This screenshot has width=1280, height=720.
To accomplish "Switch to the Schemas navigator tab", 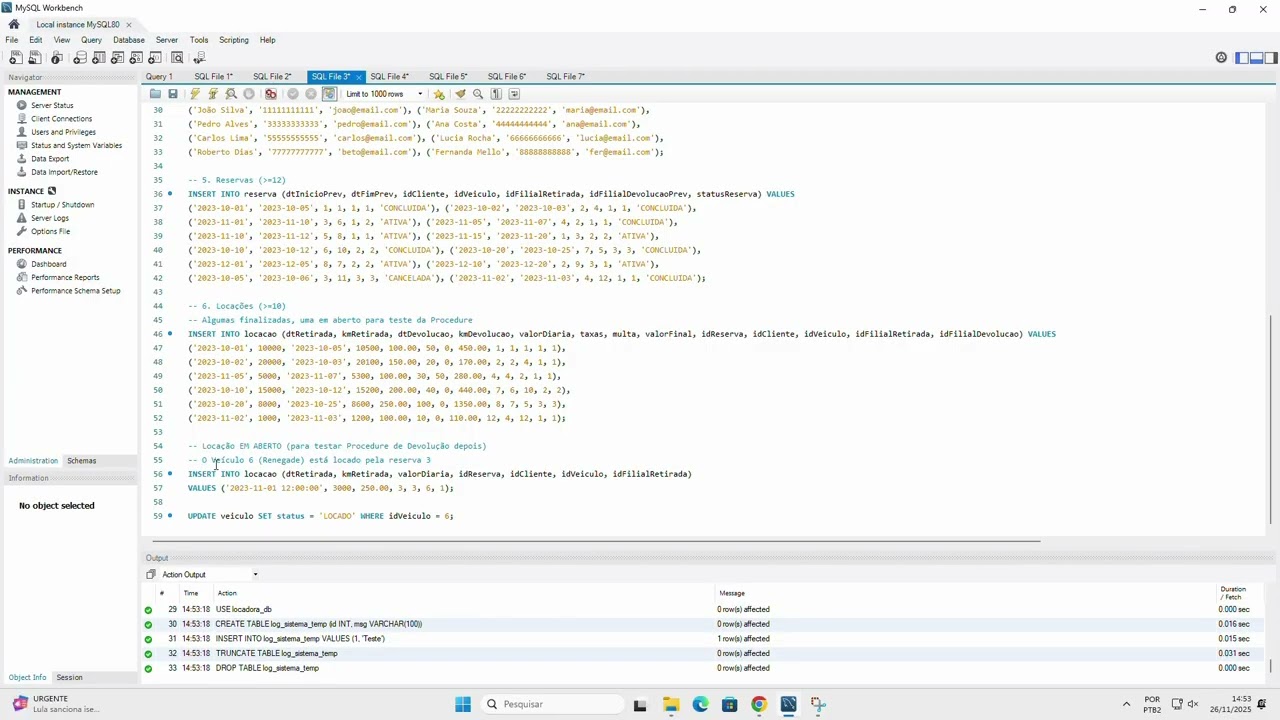I will [82, 461].
